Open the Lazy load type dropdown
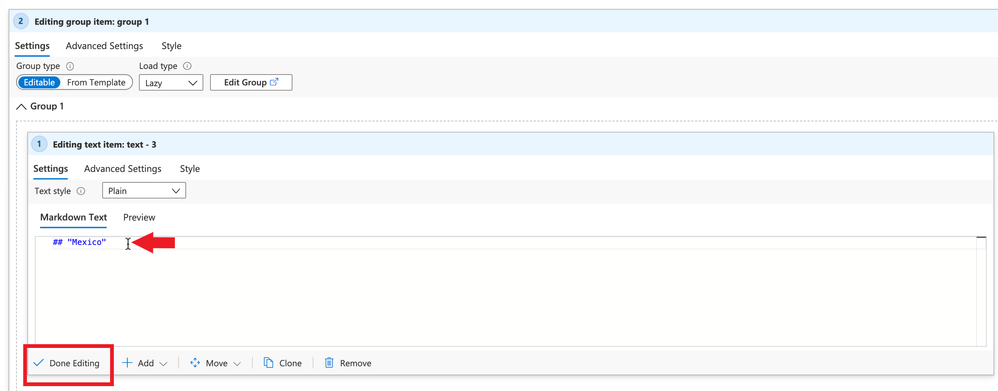 (x=171, y=83)
